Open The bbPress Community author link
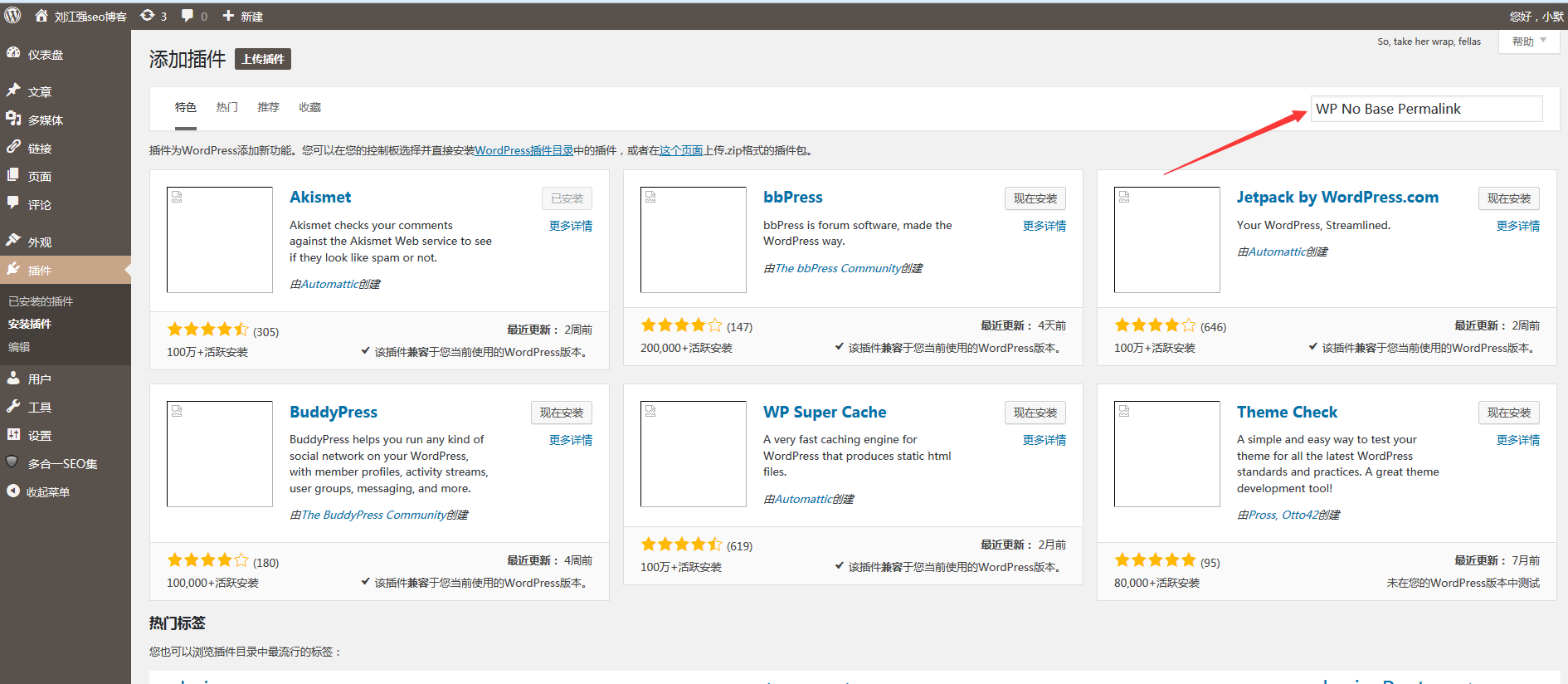 (x=837, y=268)
